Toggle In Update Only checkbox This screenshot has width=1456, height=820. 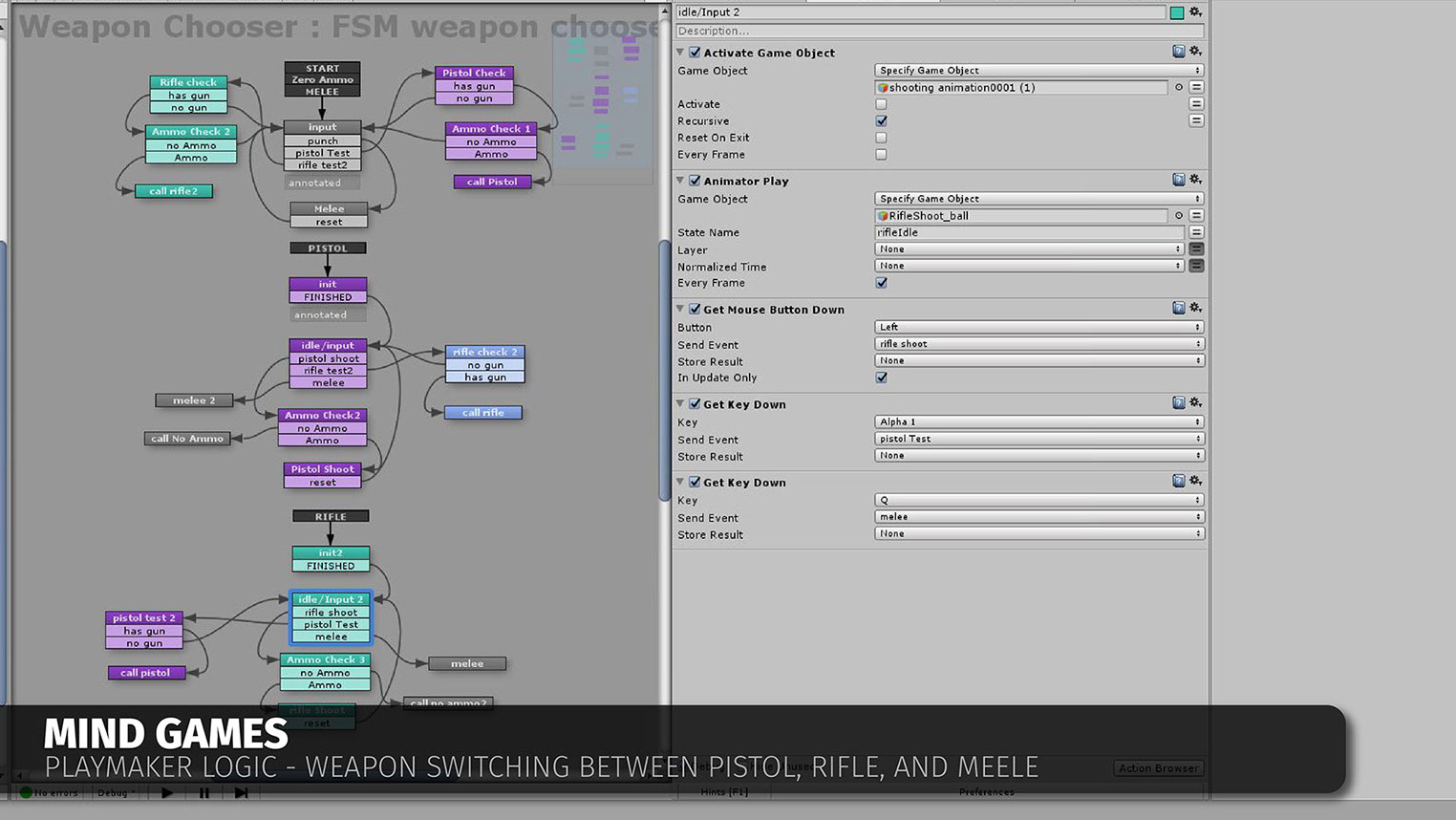(881, 378)
